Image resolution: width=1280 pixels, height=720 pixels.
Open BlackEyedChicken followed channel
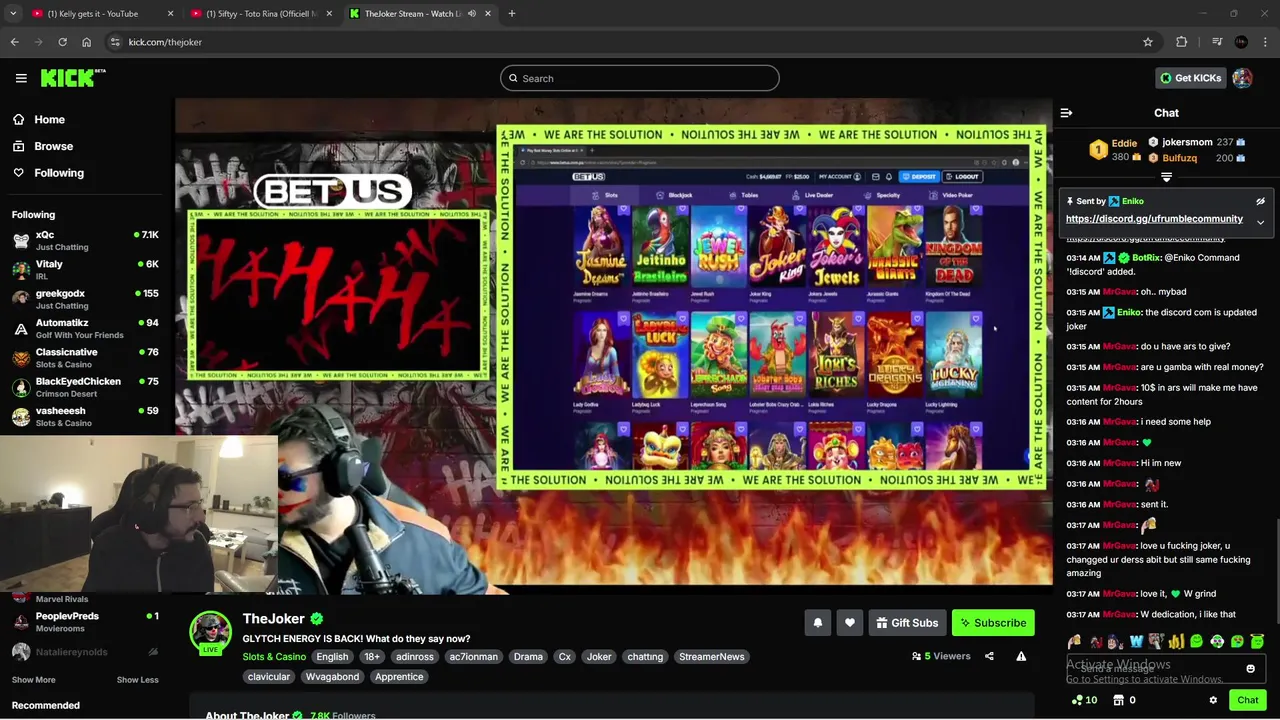pos(84,387)
